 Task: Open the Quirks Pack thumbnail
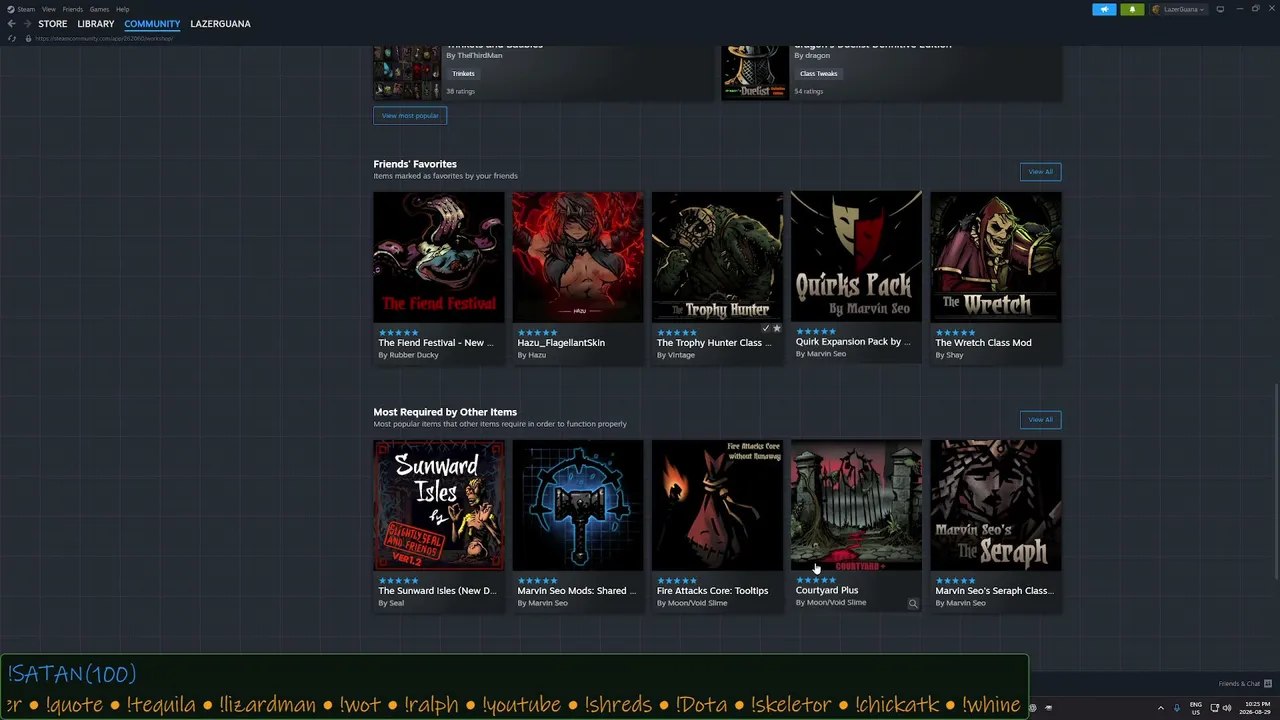[x=856, y=257]
